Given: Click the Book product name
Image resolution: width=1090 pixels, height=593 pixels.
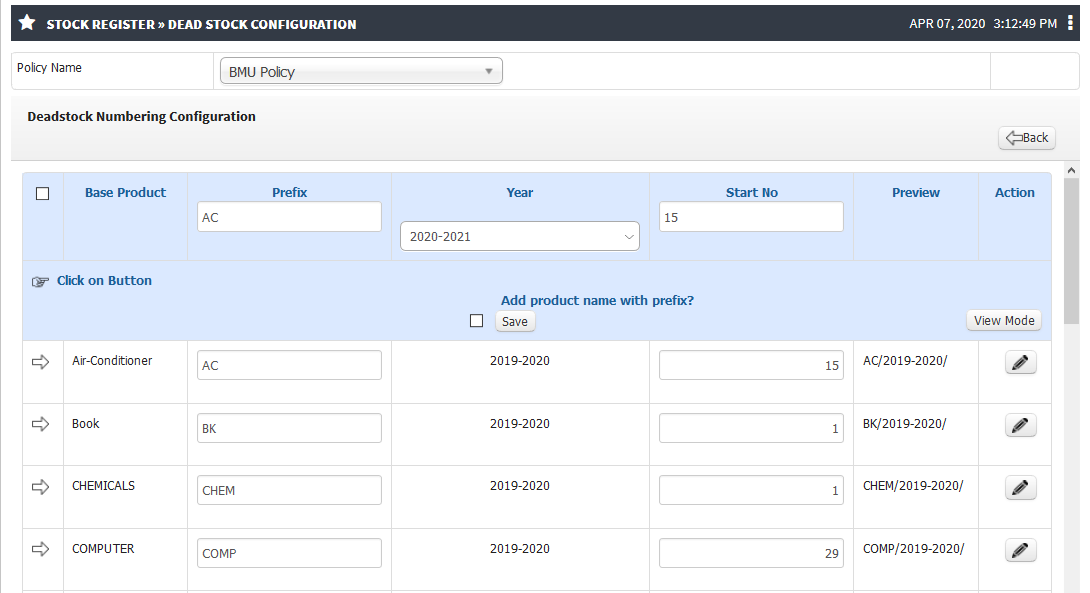Looking at the screenshot, I should pyautogui.click(x=86, y=423).
